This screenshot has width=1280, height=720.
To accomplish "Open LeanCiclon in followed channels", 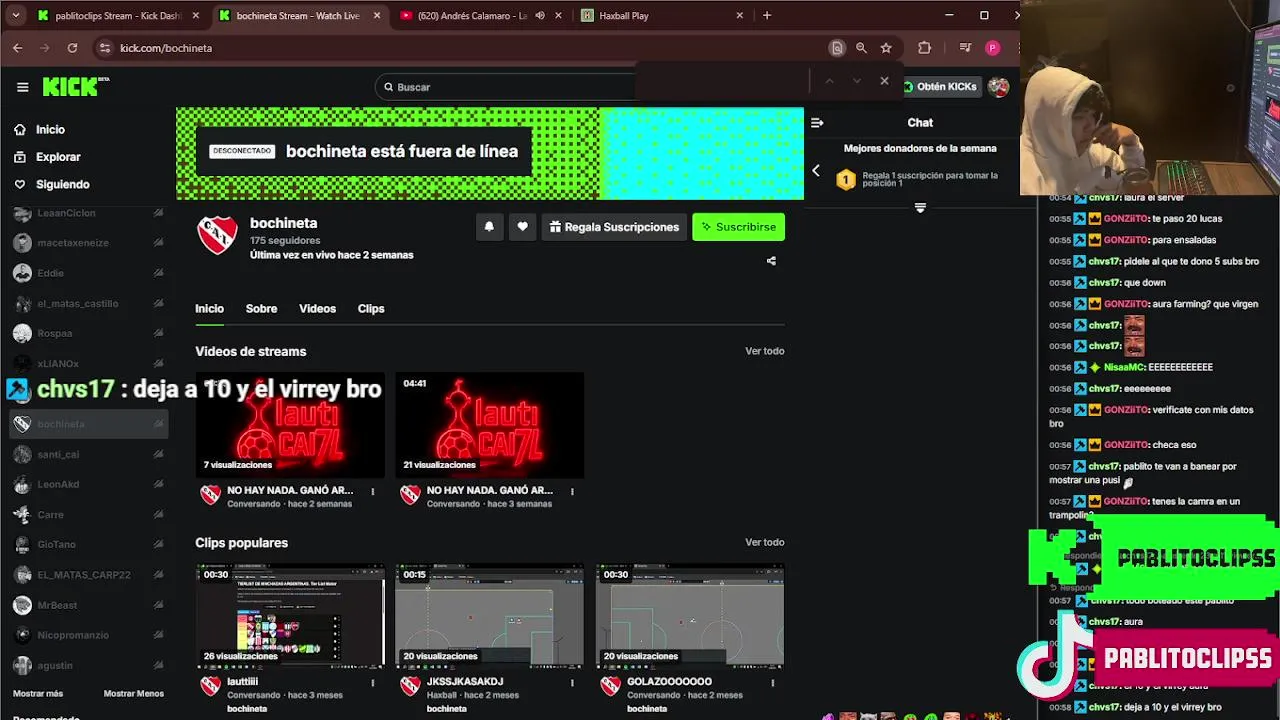I will pyautogui.click(x=88, y=213).
